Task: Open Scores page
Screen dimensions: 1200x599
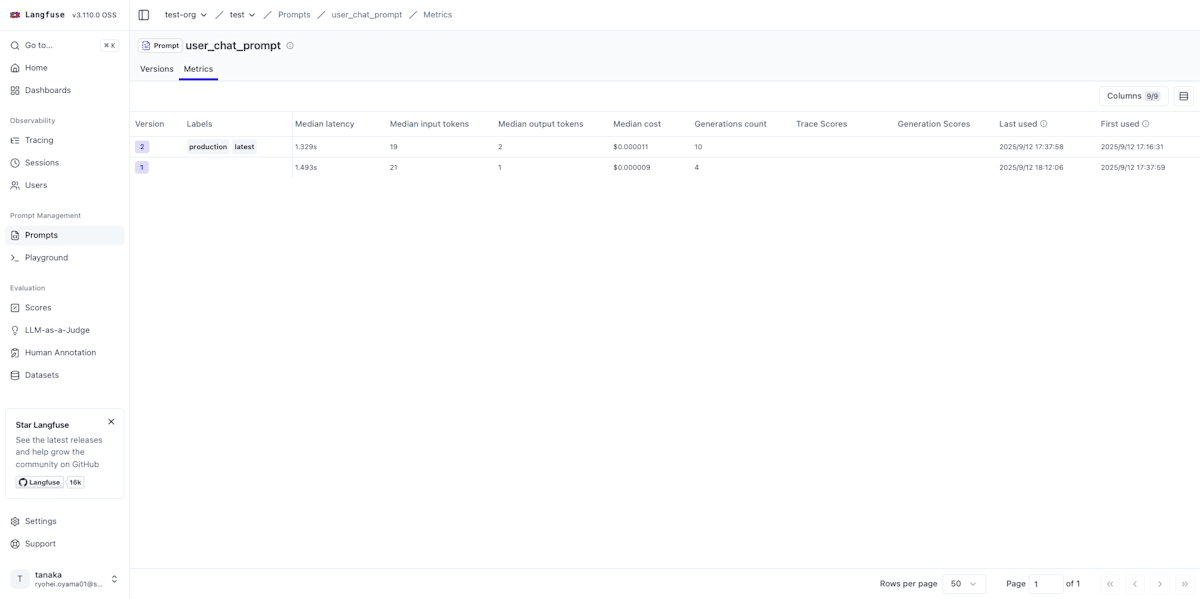Action: pos(64,308)
